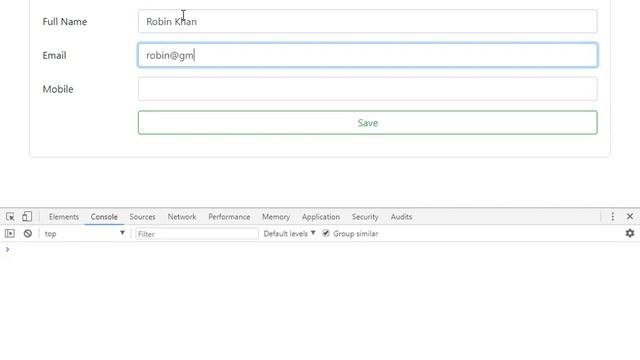Show the console sidebar icon
640x360 pixels.
(x=10, y=233)
